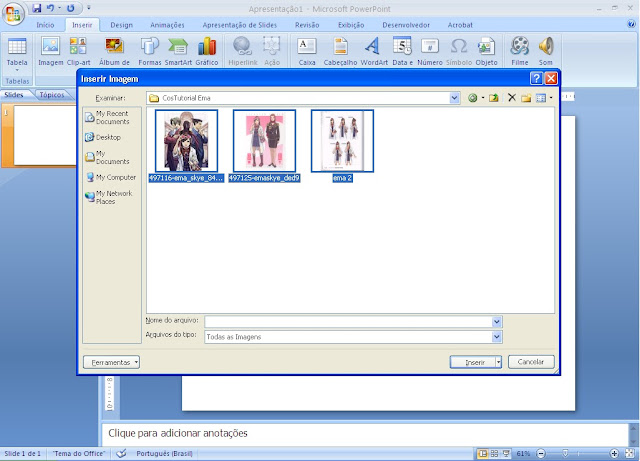Open Customize Quick Access Toolbar arrow
The height and width of the screenshot is (461, 640).
click(x=89, y=8)
